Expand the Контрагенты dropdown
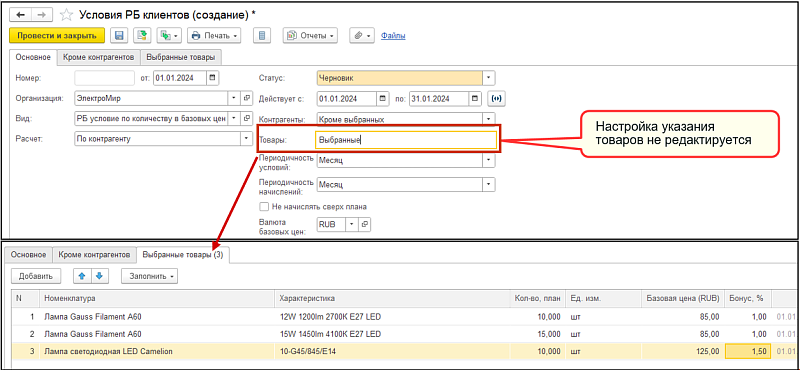This screenshot has height=370, width=800. (x=489, y=119)
